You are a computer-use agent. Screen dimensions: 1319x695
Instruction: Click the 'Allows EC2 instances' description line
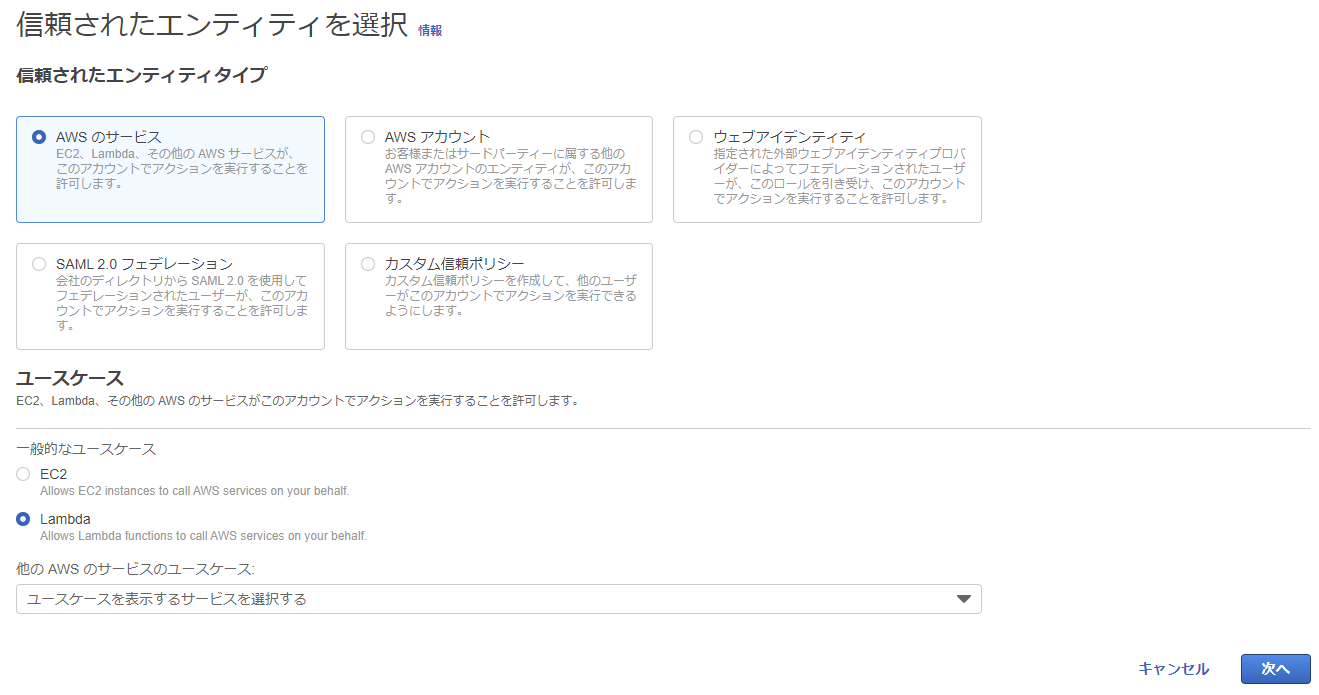click(194, 491)
